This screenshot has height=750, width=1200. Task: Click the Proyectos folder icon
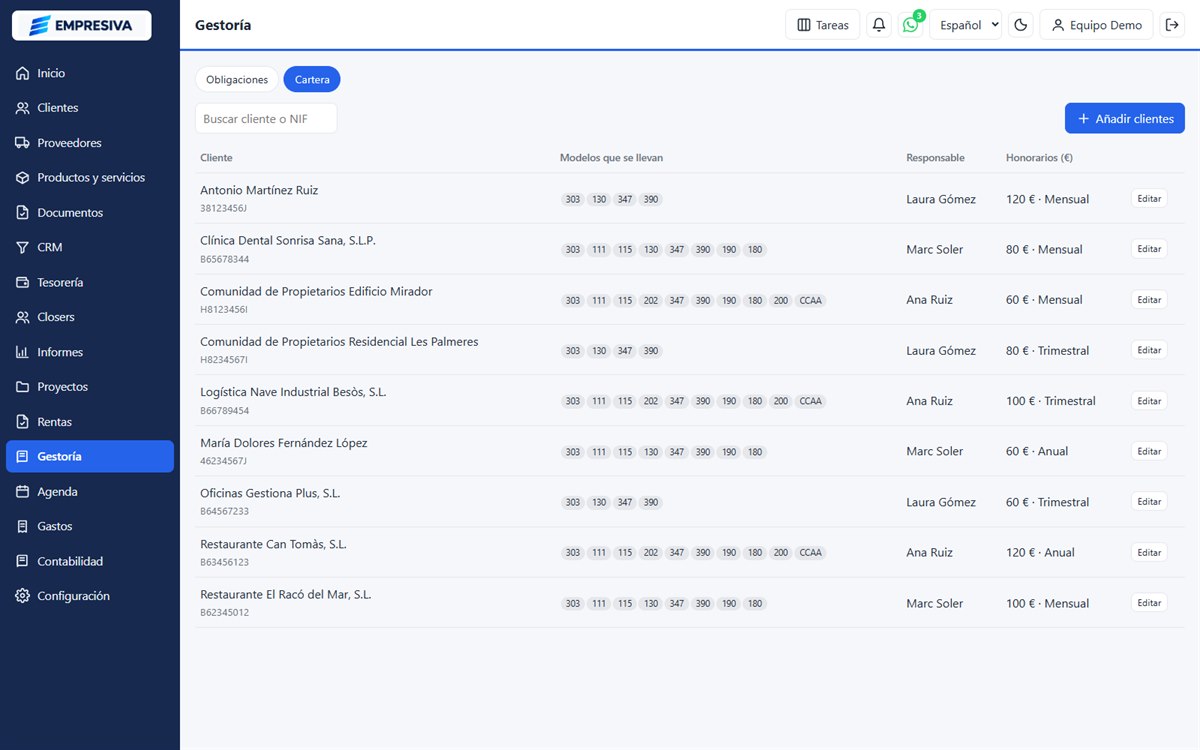23,387
